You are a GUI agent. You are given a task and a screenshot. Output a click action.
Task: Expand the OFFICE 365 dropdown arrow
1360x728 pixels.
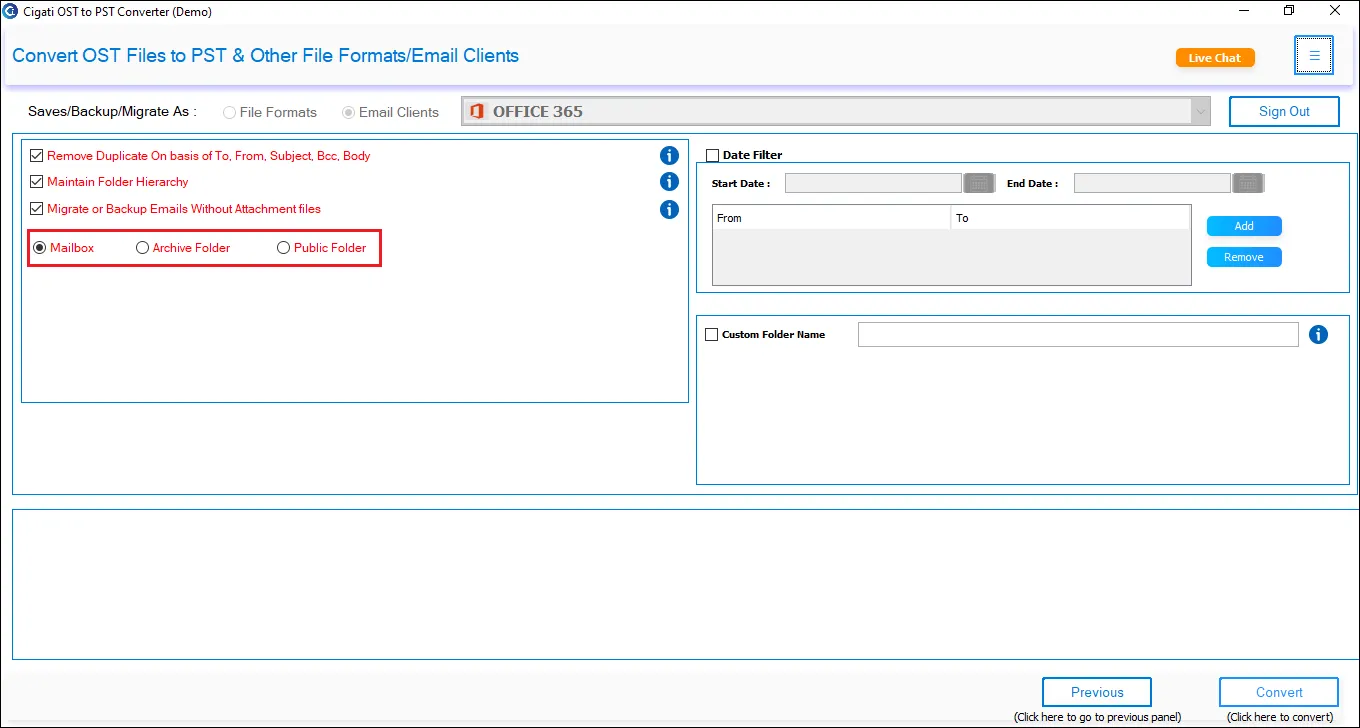coord(1200,111)
